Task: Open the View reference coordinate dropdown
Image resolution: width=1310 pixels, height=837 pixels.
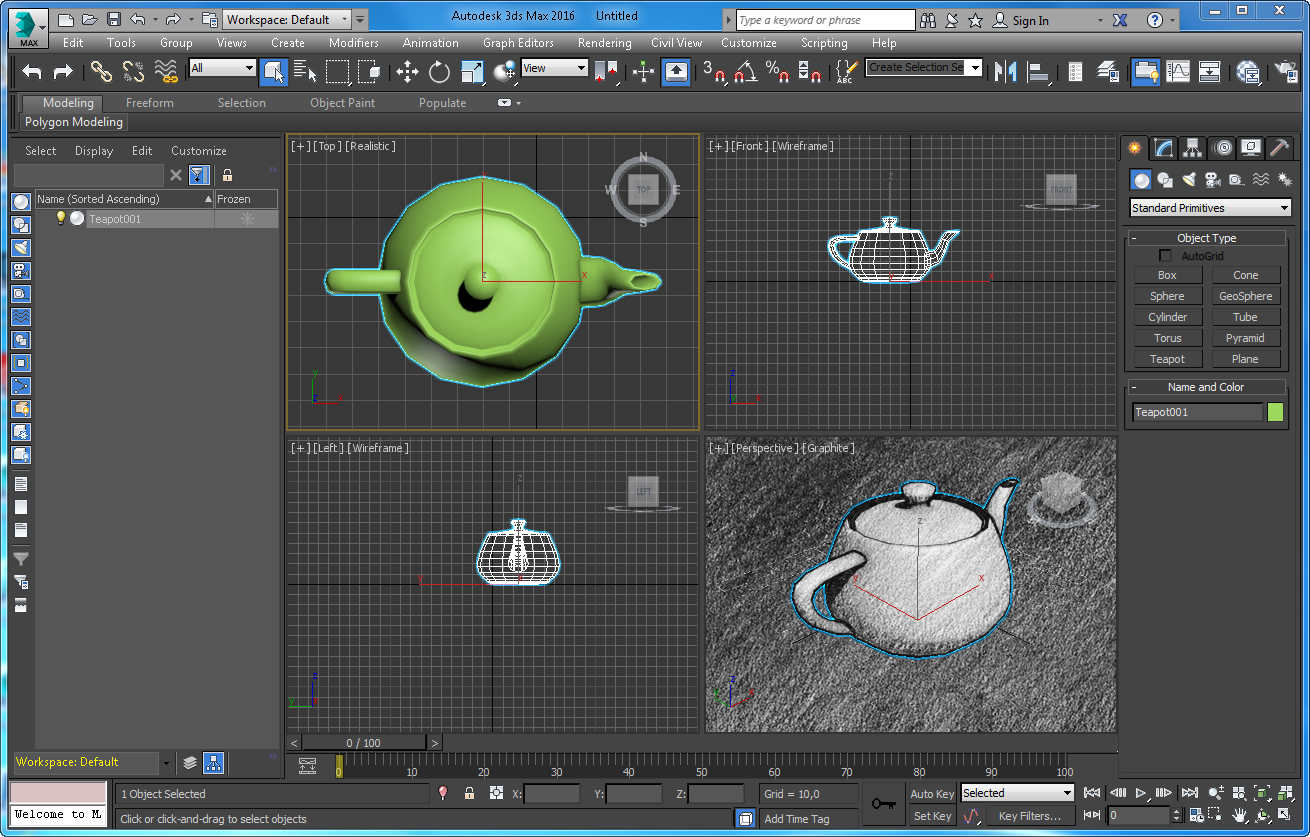Action: point(554,68)
